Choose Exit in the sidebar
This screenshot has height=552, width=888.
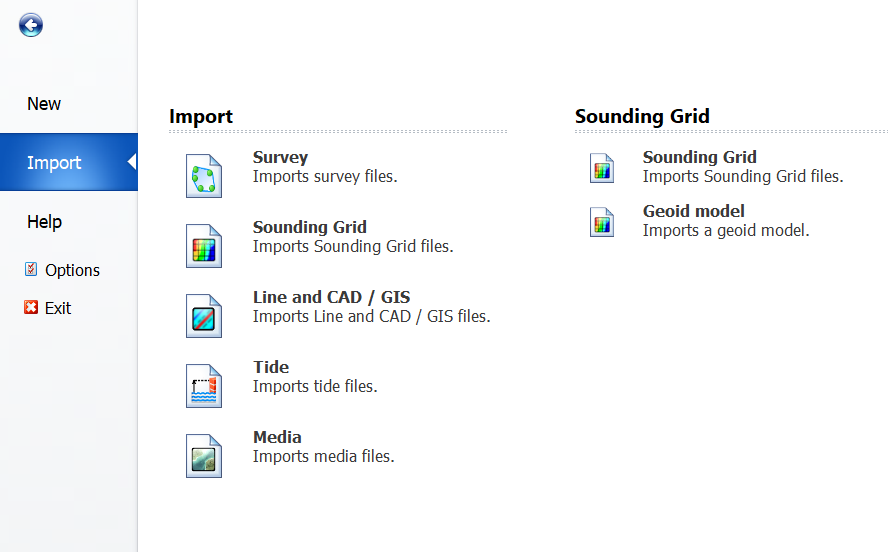coord(58,308)
